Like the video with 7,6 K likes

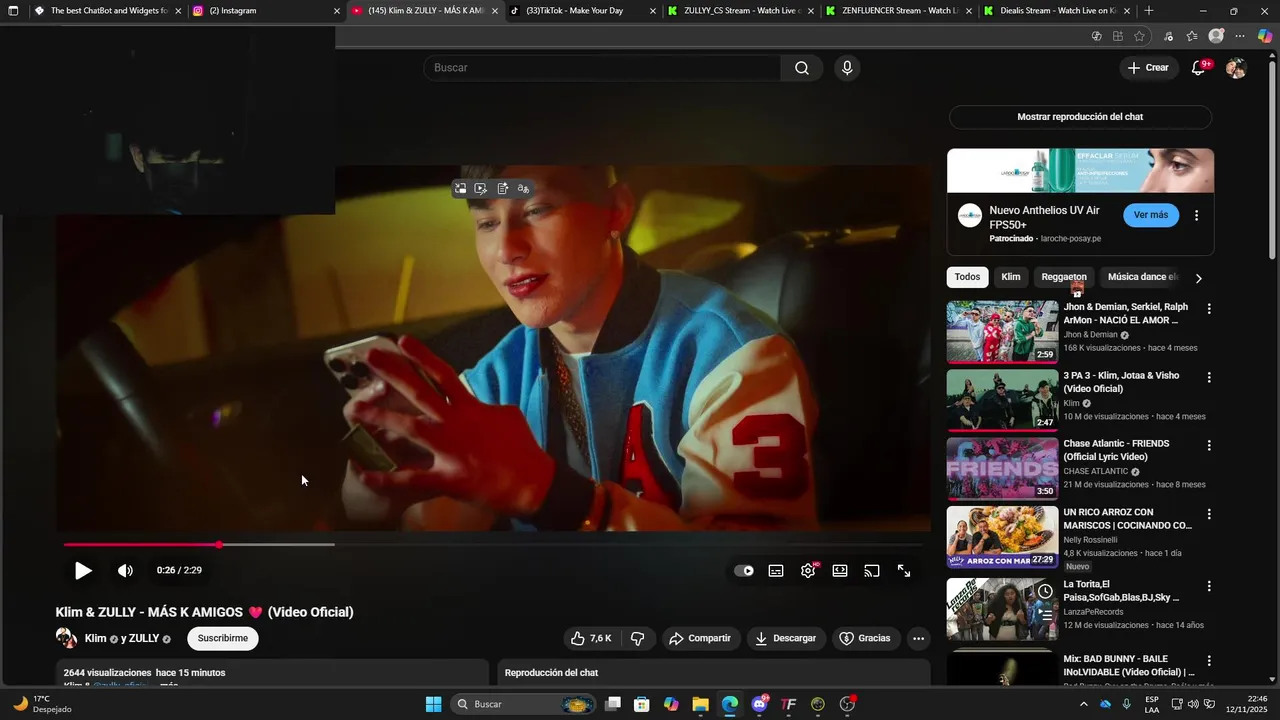tap(590, 638)
